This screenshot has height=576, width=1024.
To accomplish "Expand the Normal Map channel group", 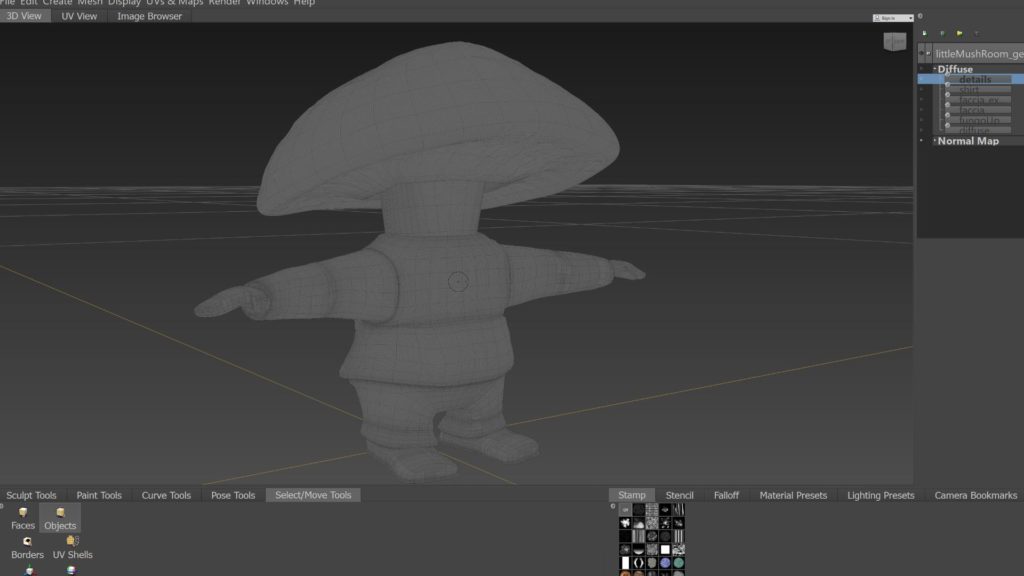I will click(935, 140).
